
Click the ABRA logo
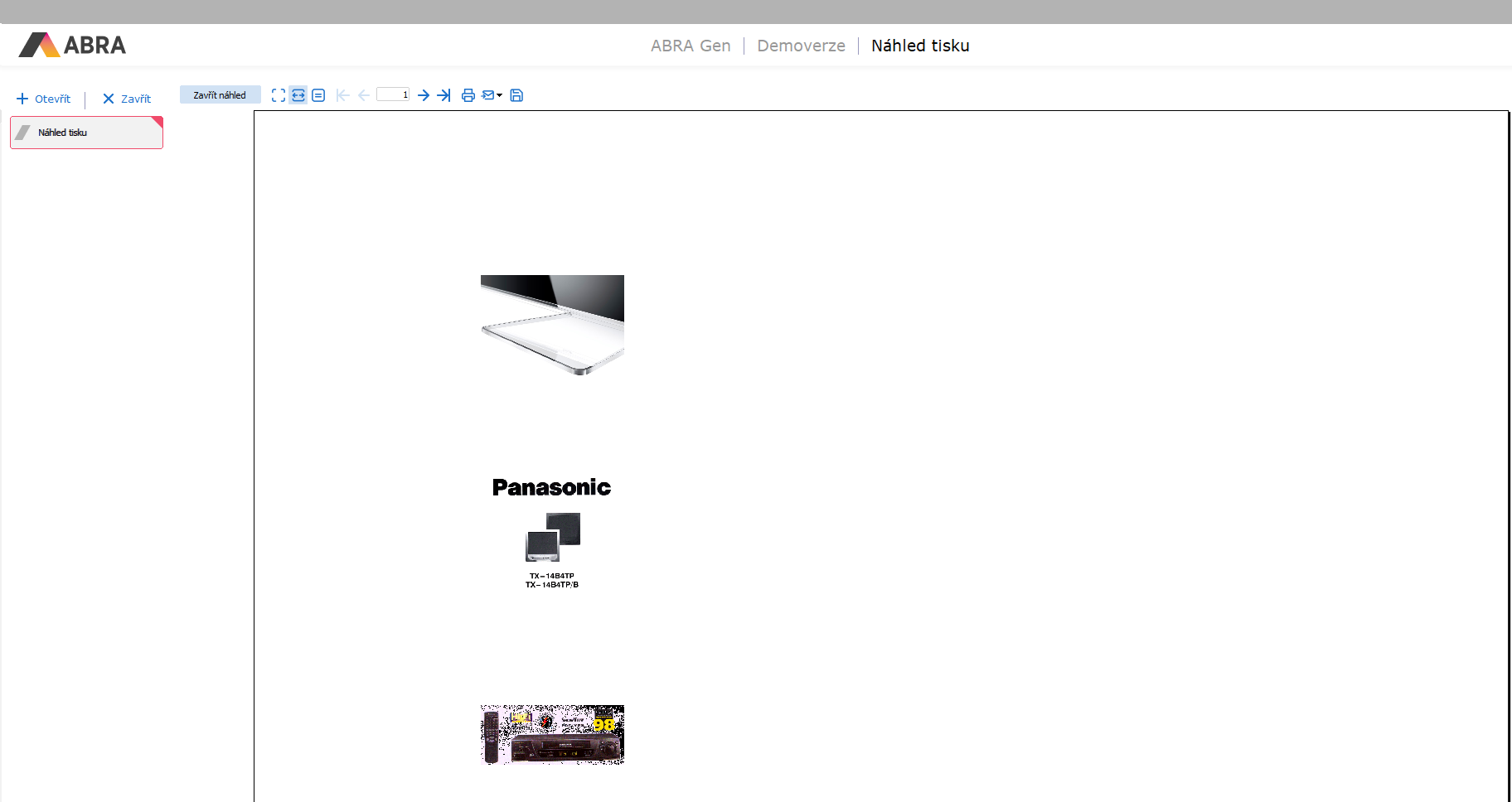(x=73, y=45)
